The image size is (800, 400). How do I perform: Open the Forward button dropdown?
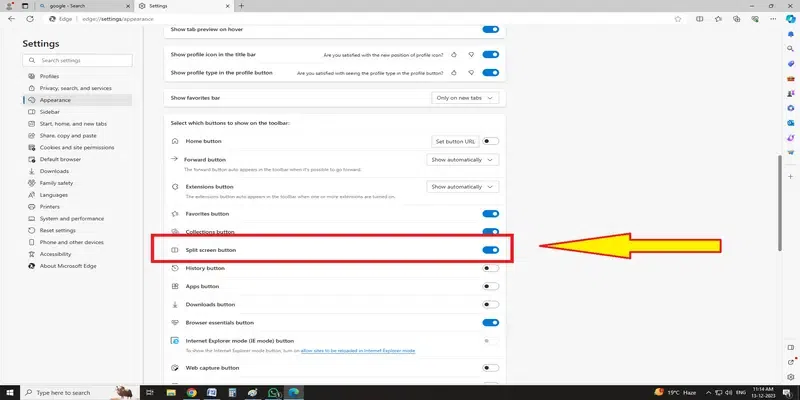[x=463, y=160]
